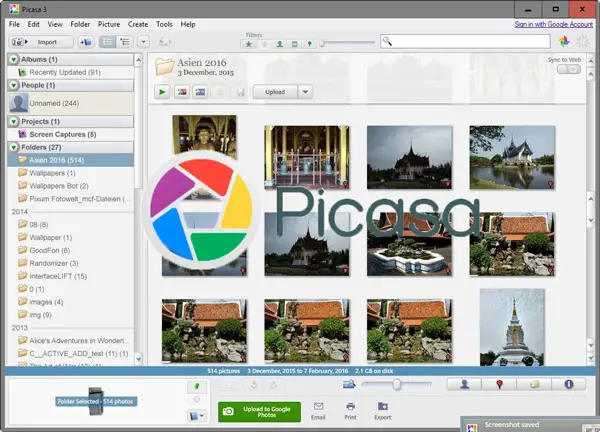
Task: Select Randomizer folder
Action: pos(70,263)
